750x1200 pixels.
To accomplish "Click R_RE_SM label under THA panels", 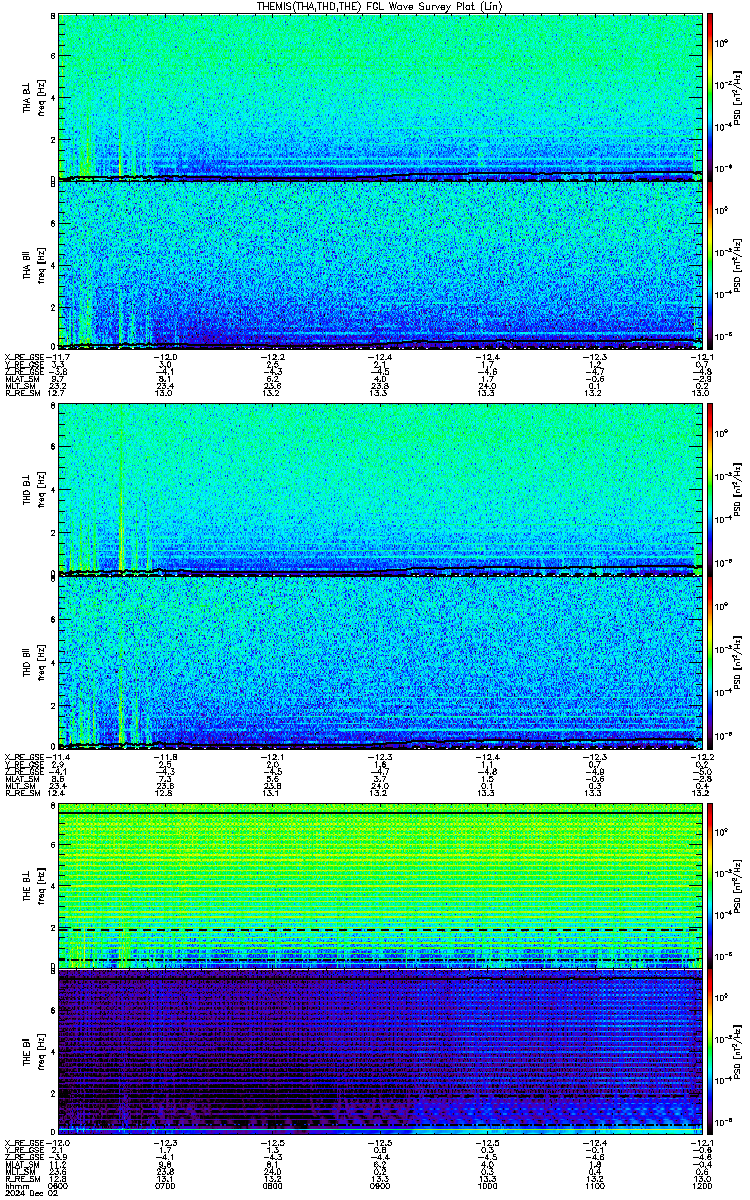I will coord(21,393).
